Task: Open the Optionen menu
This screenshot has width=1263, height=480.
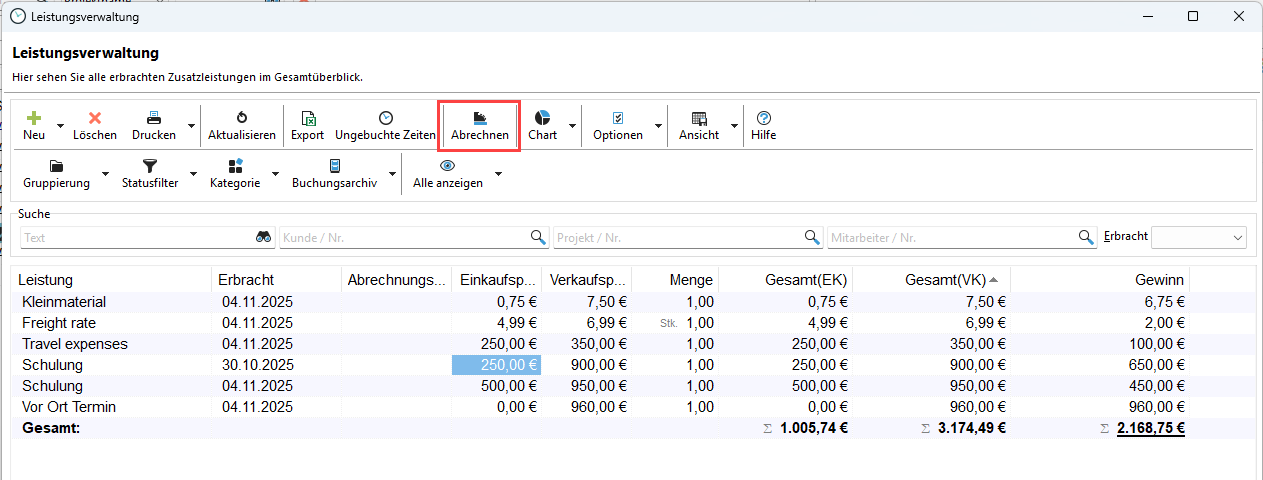Action: [617, 125]
